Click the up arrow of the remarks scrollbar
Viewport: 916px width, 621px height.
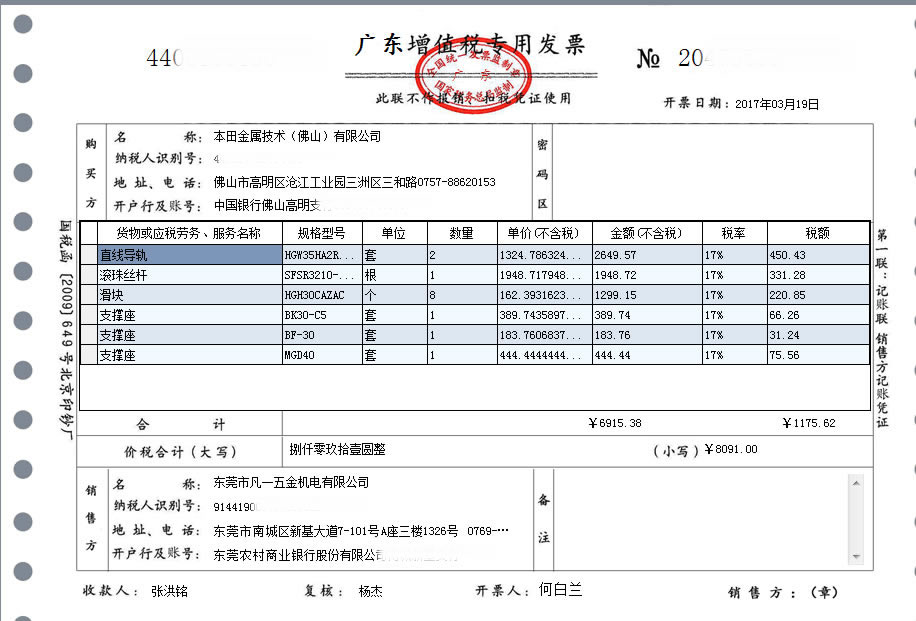(856, 483)
